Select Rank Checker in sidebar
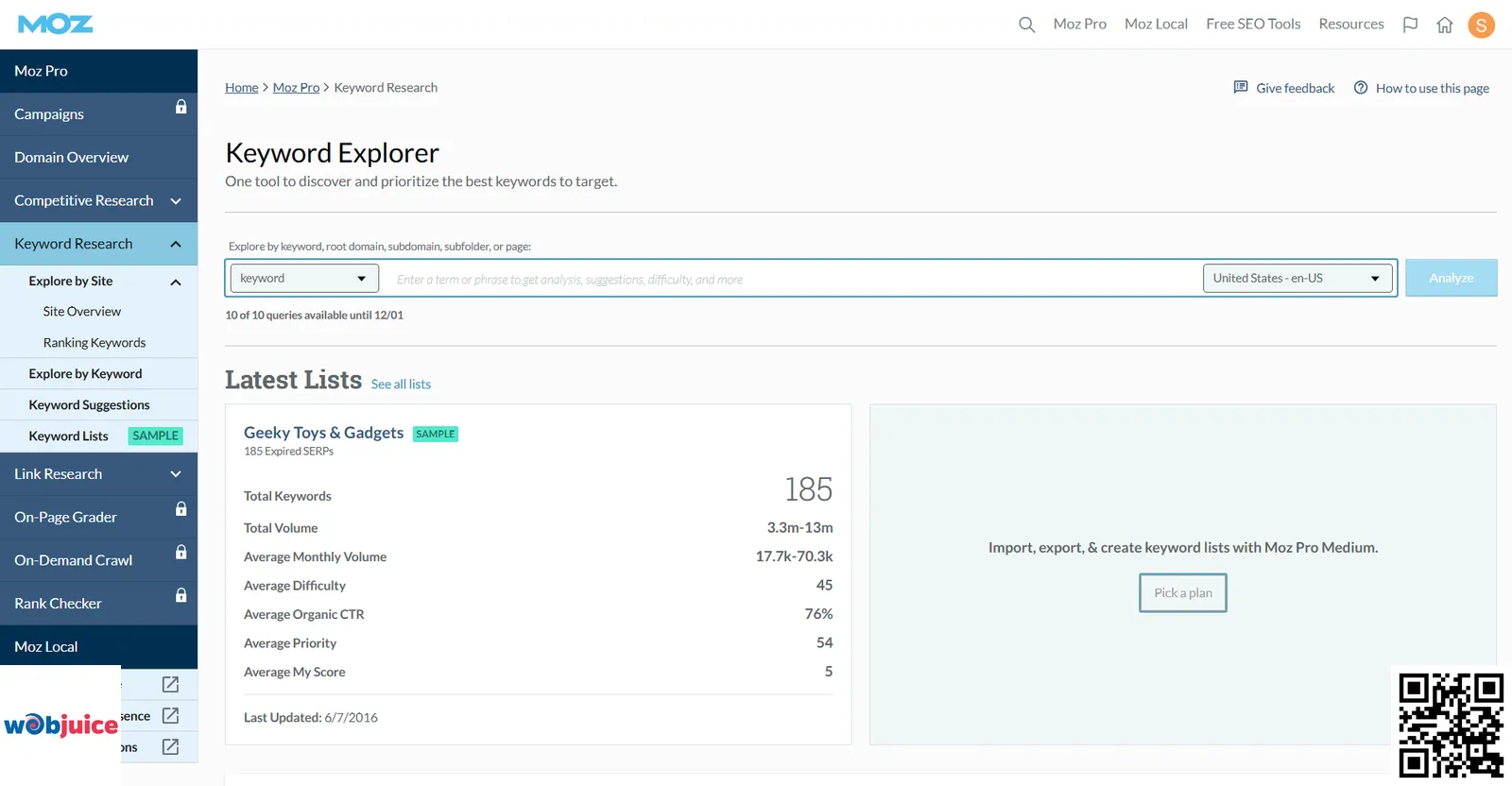 [98, 603]
